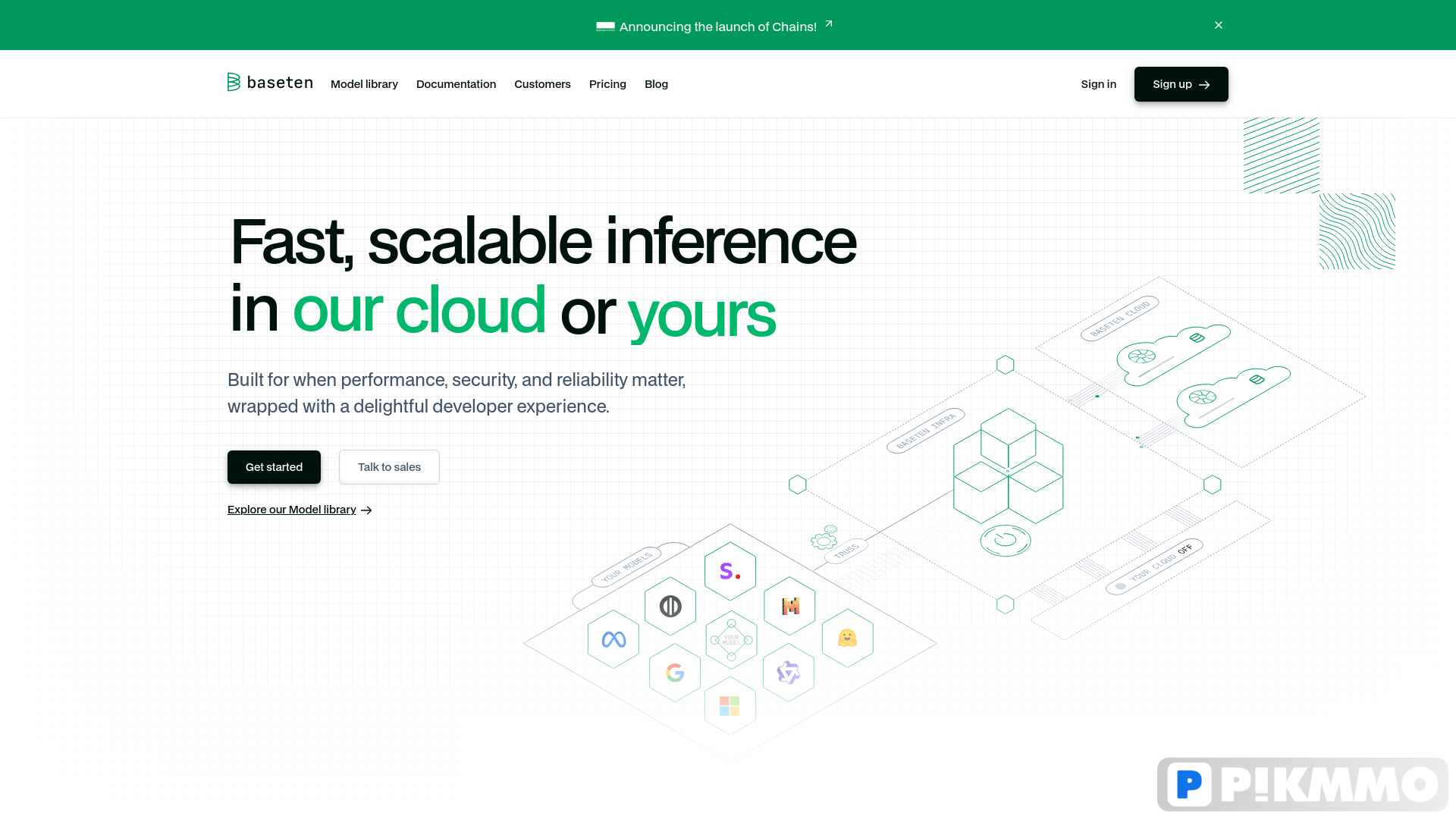The height and width of the screenshot is (819, 1456).
Task: Click the lower cloud in Baseten Cloud
Action: pos(1233,397)
